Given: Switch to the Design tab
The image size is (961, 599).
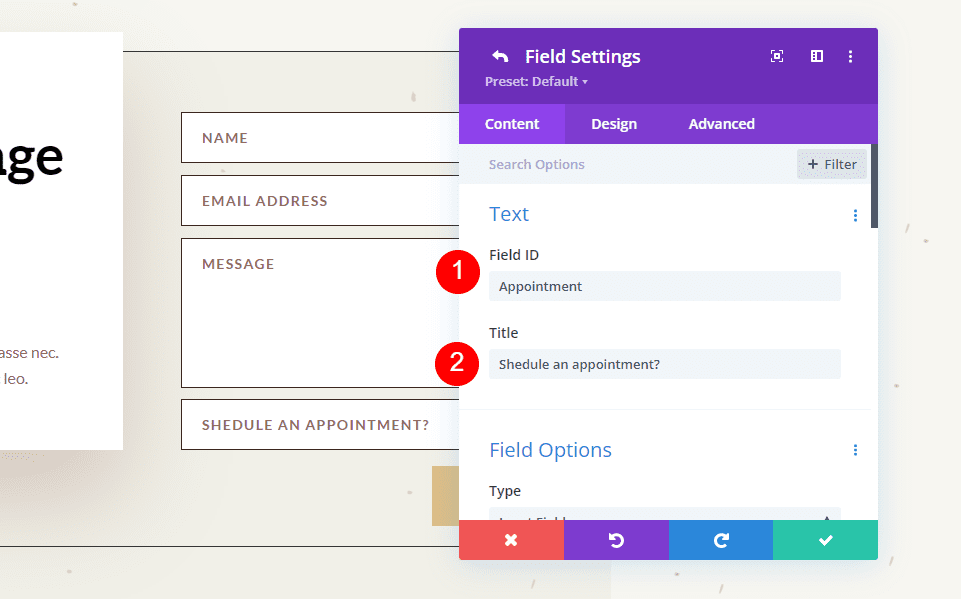Looking at the screenshot, I should click(613, 123).
